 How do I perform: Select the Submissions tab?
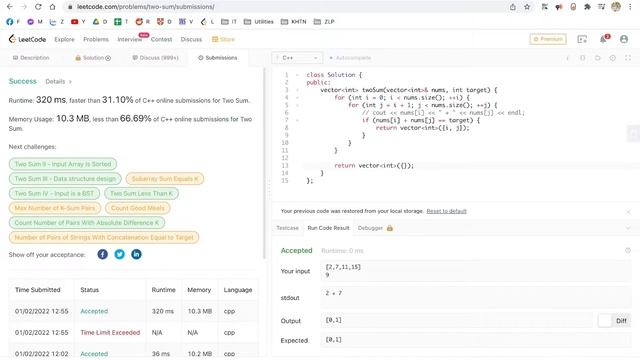[x=218, y=58]
